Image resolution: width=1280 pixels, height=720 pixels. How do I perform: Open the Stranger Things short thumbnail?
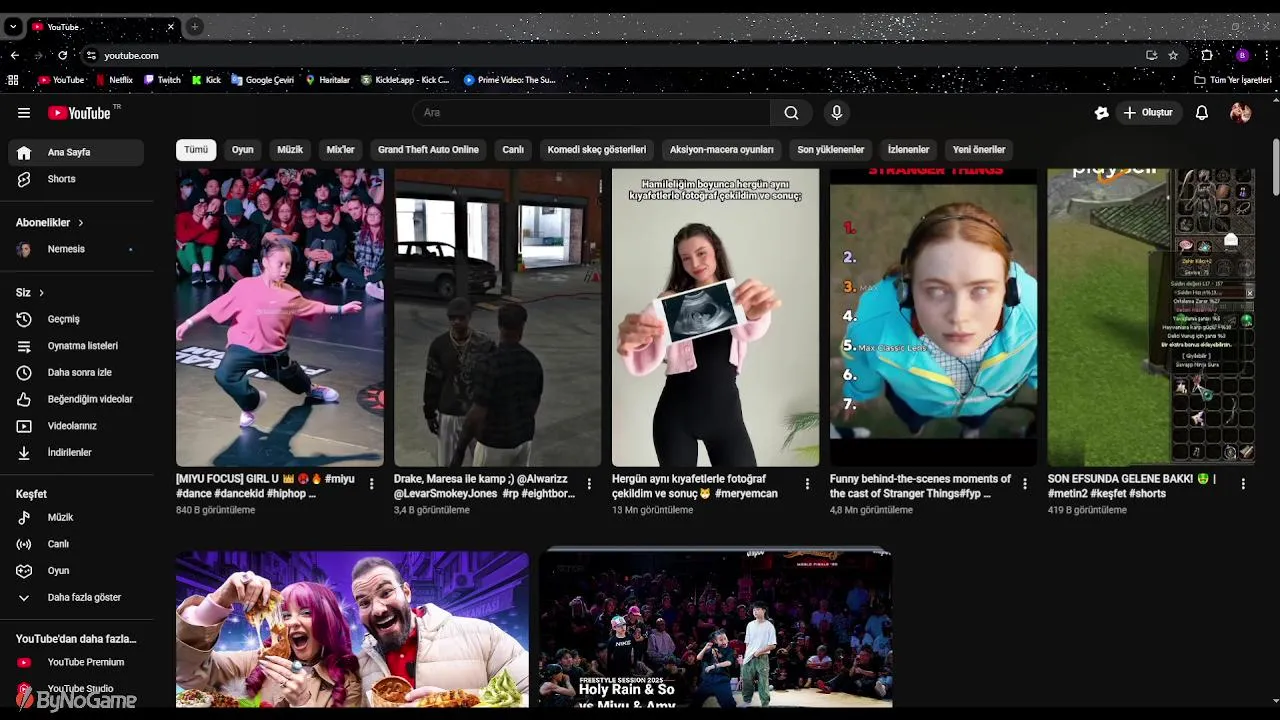(x=933, y=317)
